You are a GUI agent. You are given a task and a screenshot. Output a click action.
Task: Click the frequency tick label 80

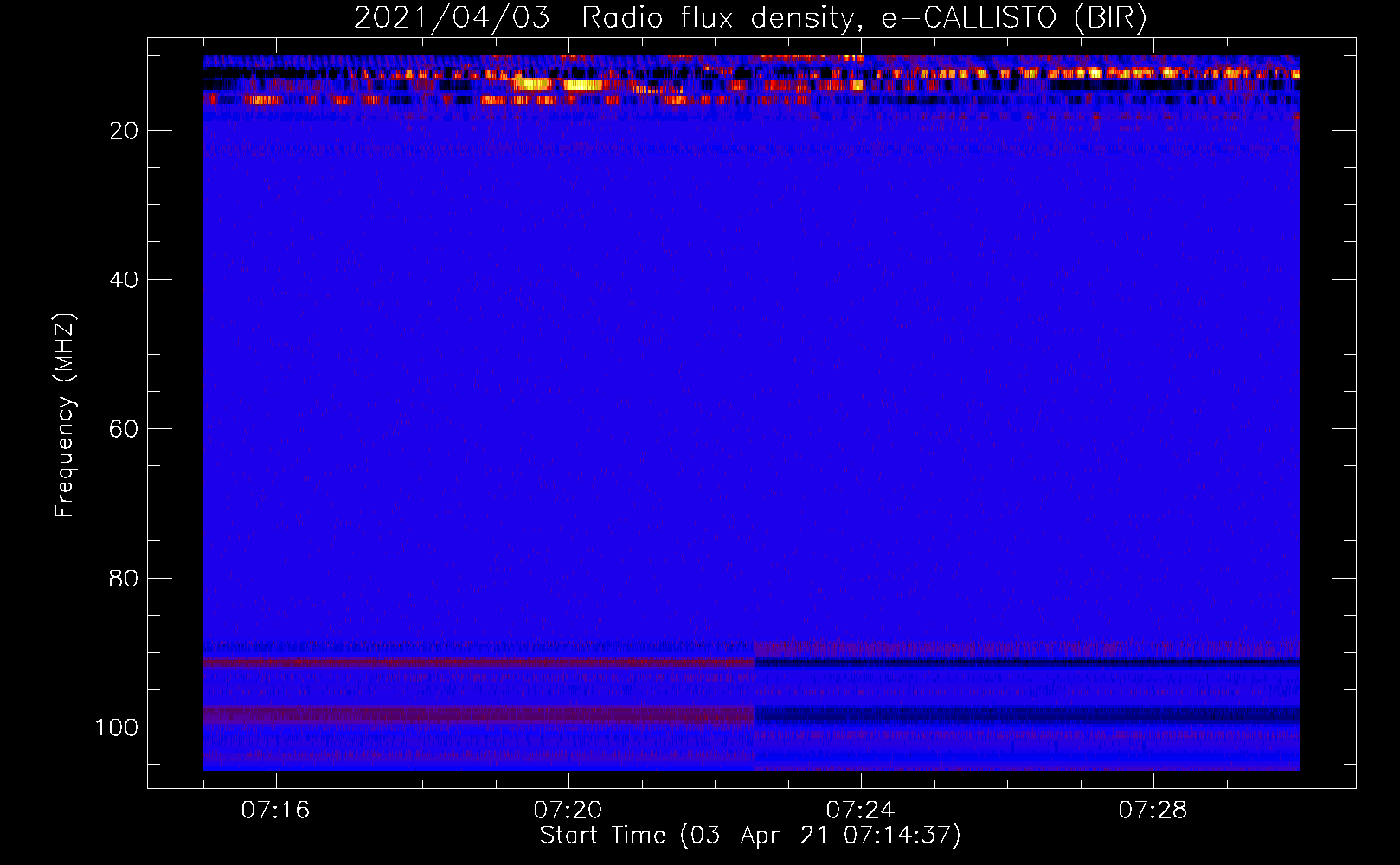[124, 578]
